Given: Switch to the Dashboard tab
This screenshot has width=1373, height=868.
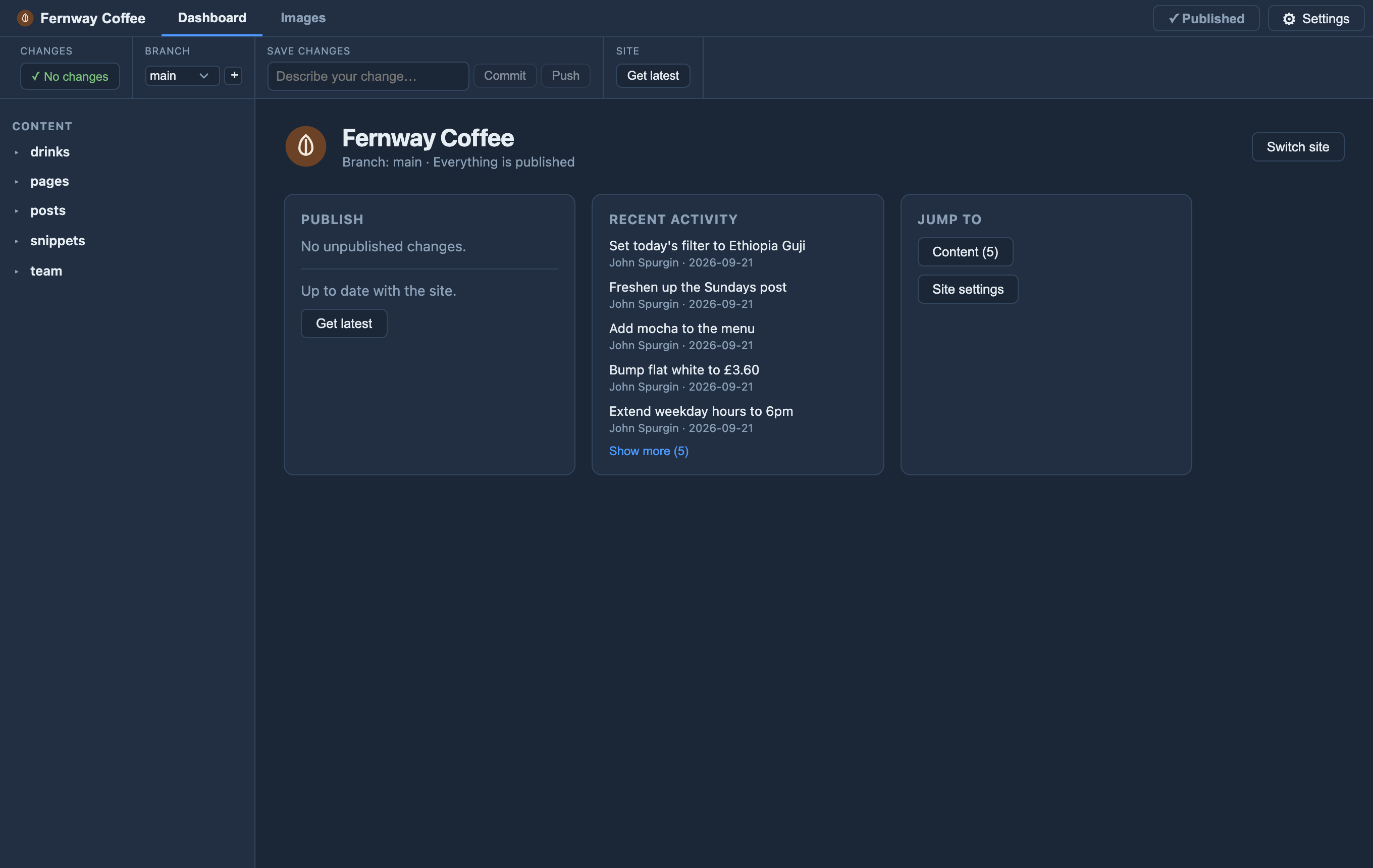Looking at the screenshot, I should click(212, 18).
